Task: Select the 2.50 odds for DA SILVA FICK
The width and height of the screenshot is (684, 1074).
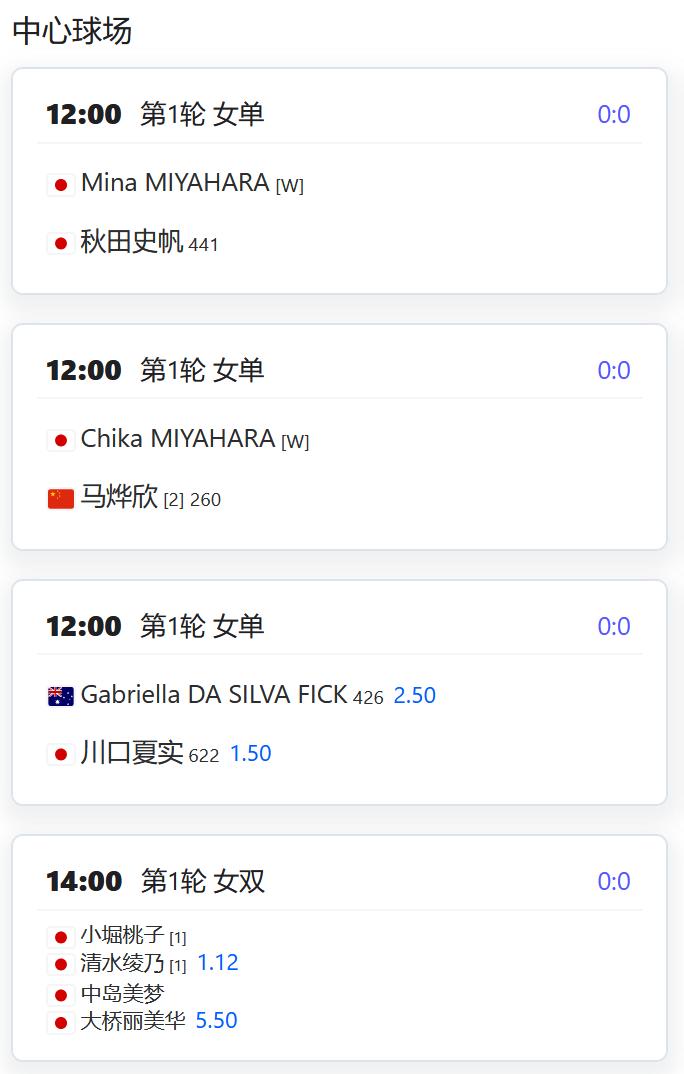Action: tap(414, 695)
